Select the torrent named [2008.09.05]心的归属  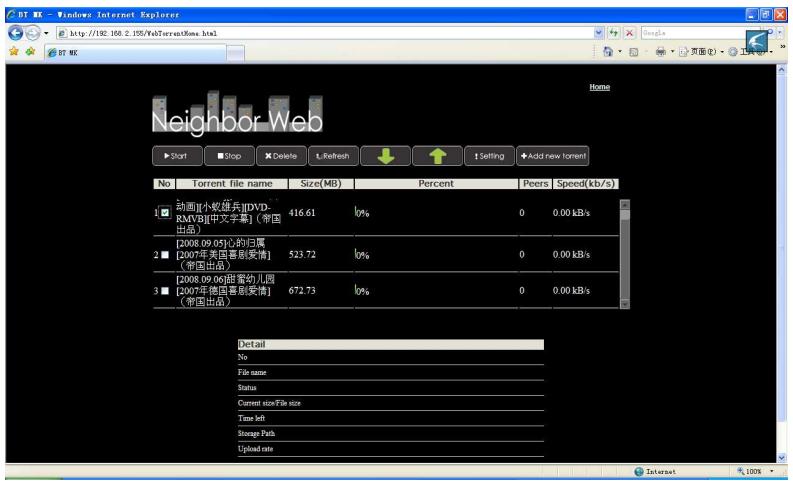click(223, 254)
